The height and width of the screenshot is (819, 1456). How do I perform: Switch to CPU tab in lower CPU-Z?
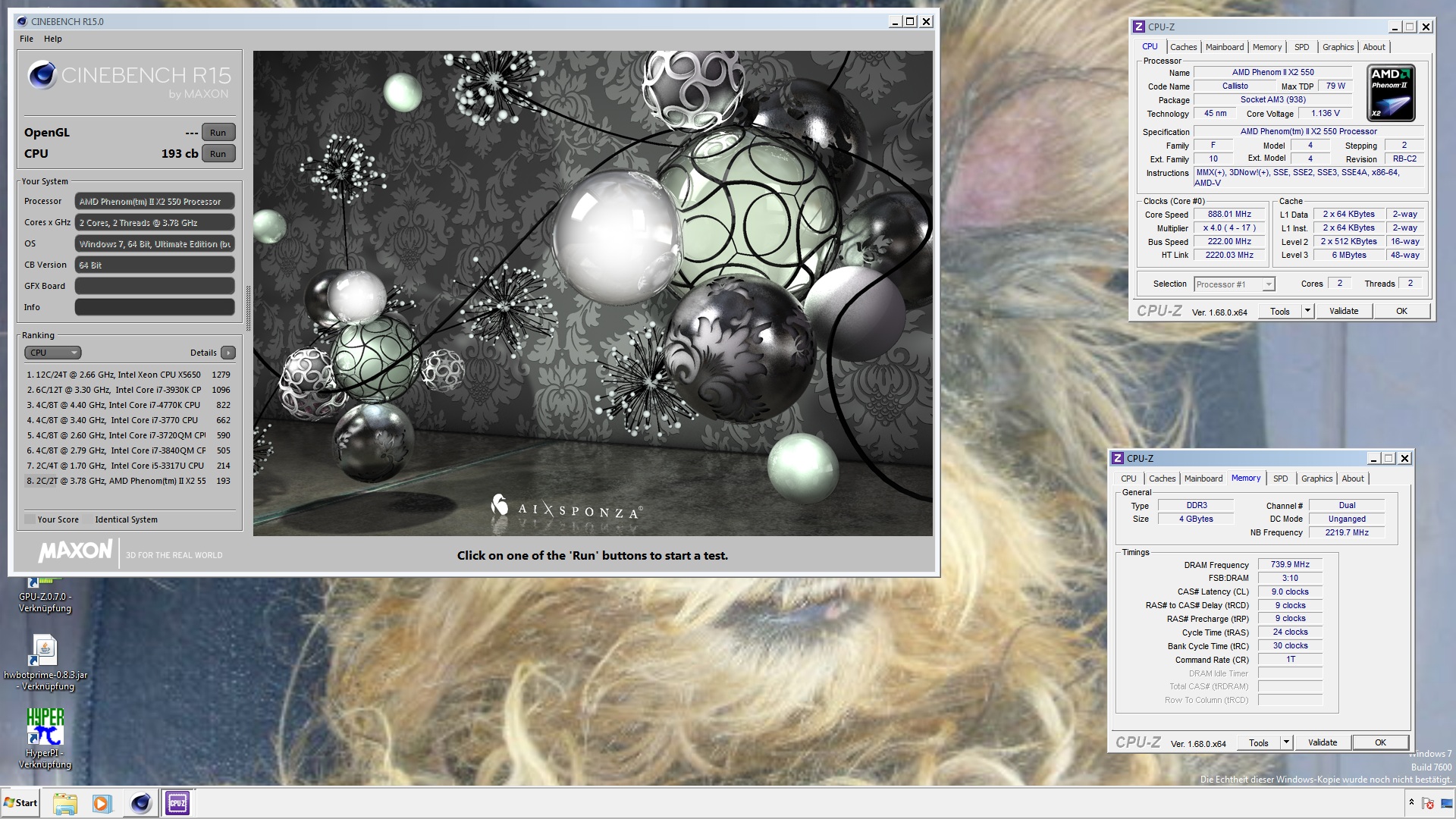click(x=1128, y=479)
